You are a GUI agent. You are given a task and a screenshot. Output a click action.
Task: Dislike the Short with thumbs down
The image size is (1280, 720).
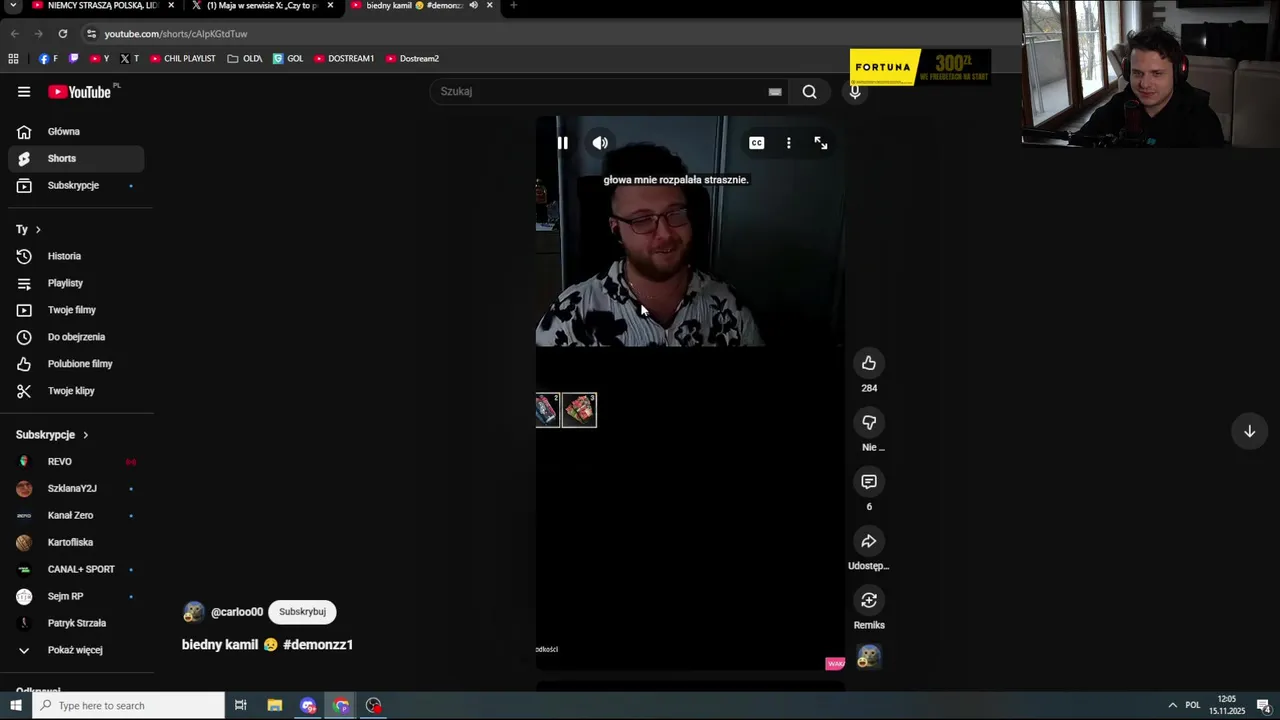(x=869, y=422)
